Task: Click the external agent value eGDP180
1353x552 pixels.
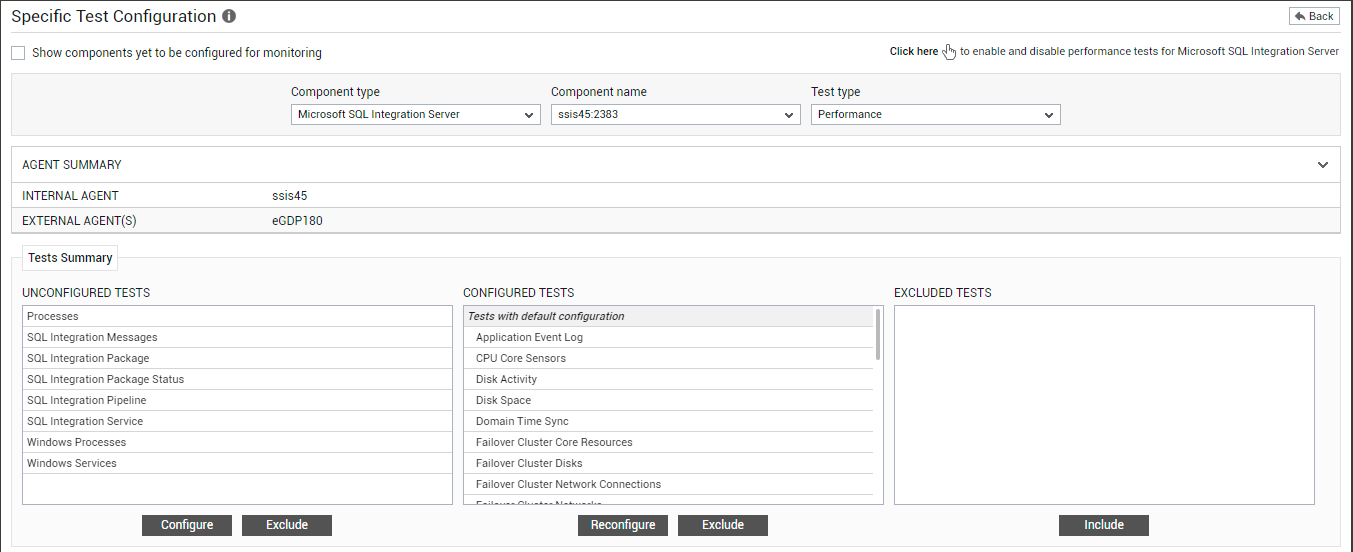Action: click(x=297, y=221)
